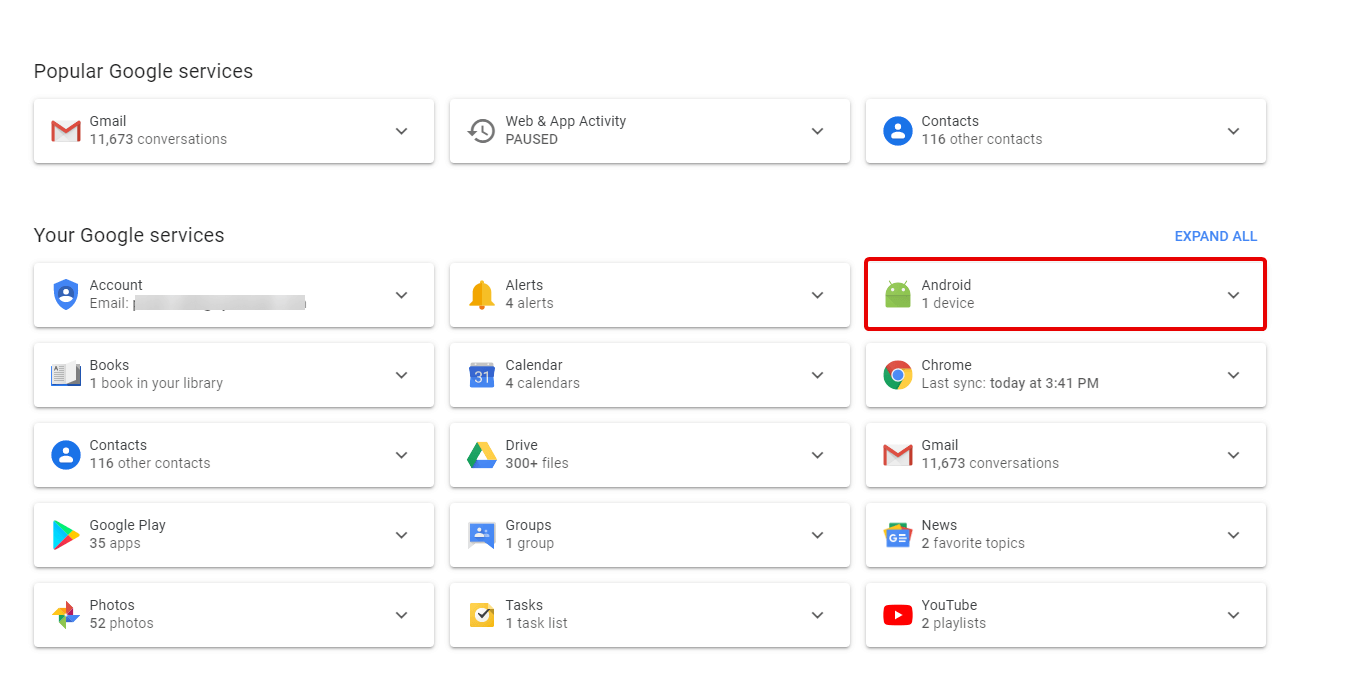Collapse the Alerts section chevron
The width and height of the screenshot is (1368, 676).
[817, 294]
